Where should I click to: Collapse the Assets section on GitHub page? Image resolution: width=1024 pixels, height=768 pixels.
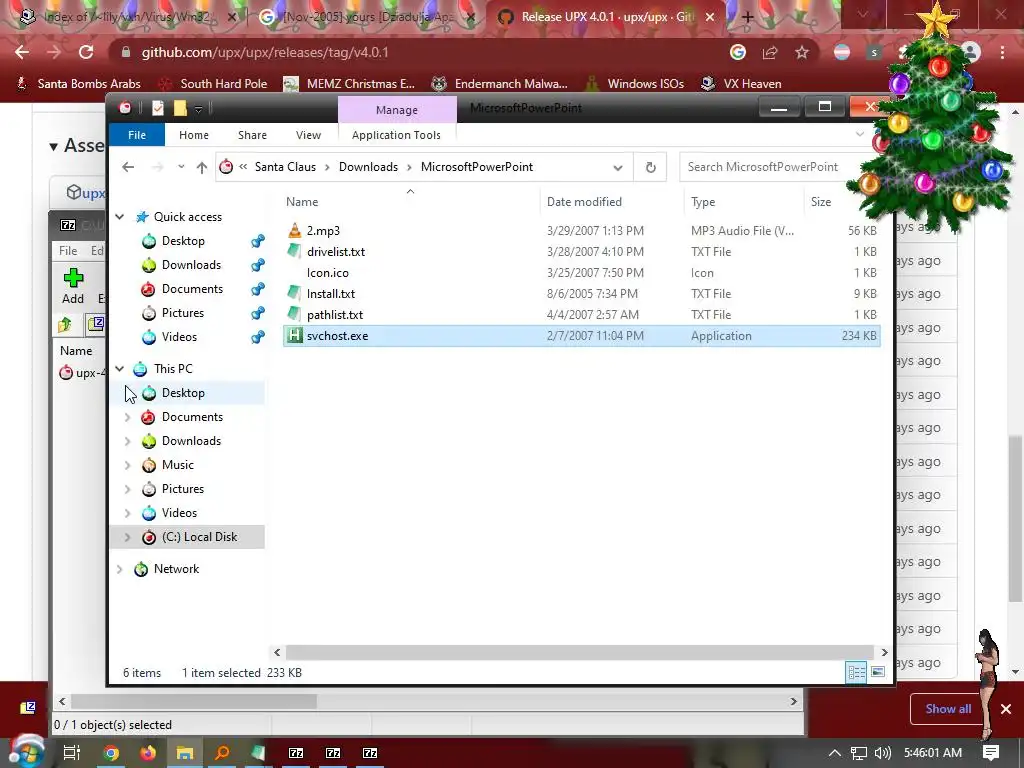point(54,146)
